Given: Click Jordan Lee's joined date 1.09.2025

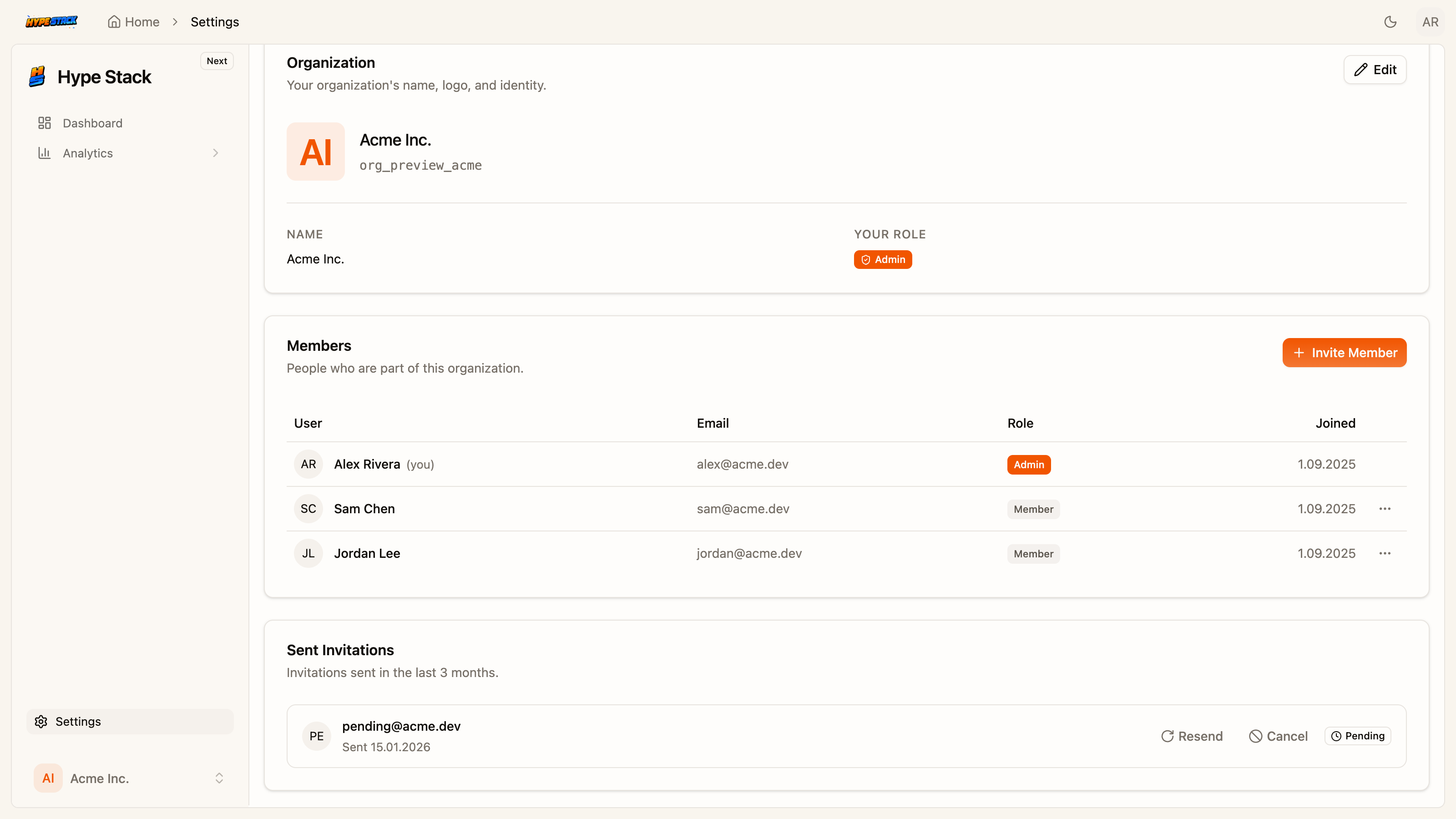Looking at the screenshot, I should 1326,553.
